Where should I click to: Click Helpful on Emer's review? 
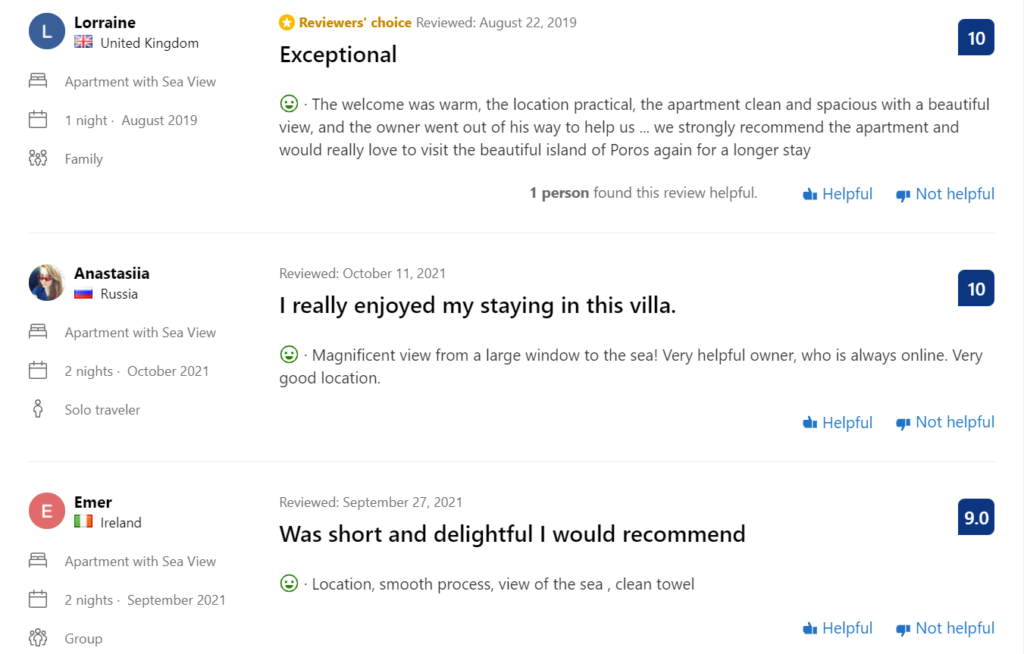(838, 628)
